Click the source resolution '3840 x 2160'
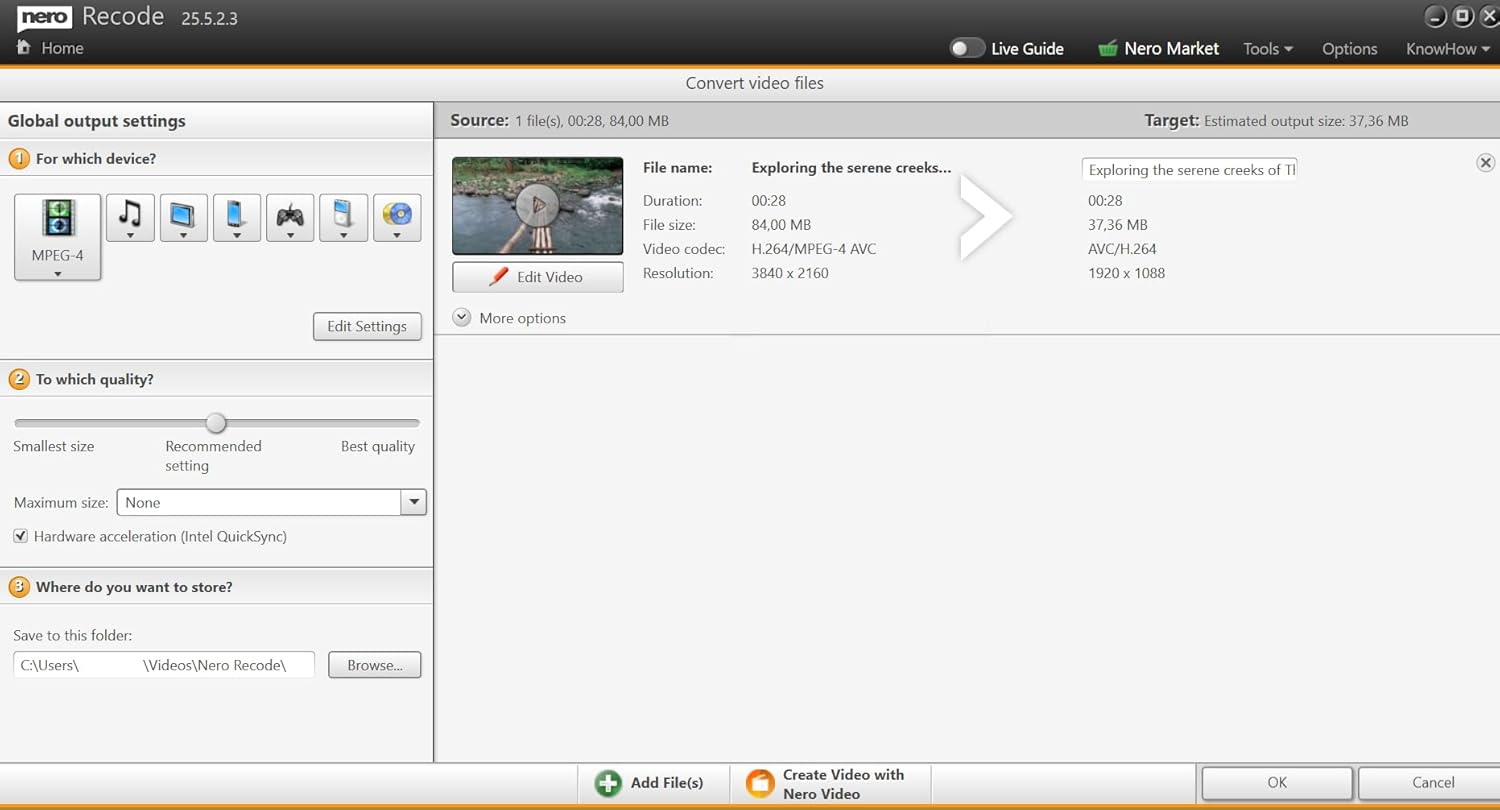 point(790,273)
